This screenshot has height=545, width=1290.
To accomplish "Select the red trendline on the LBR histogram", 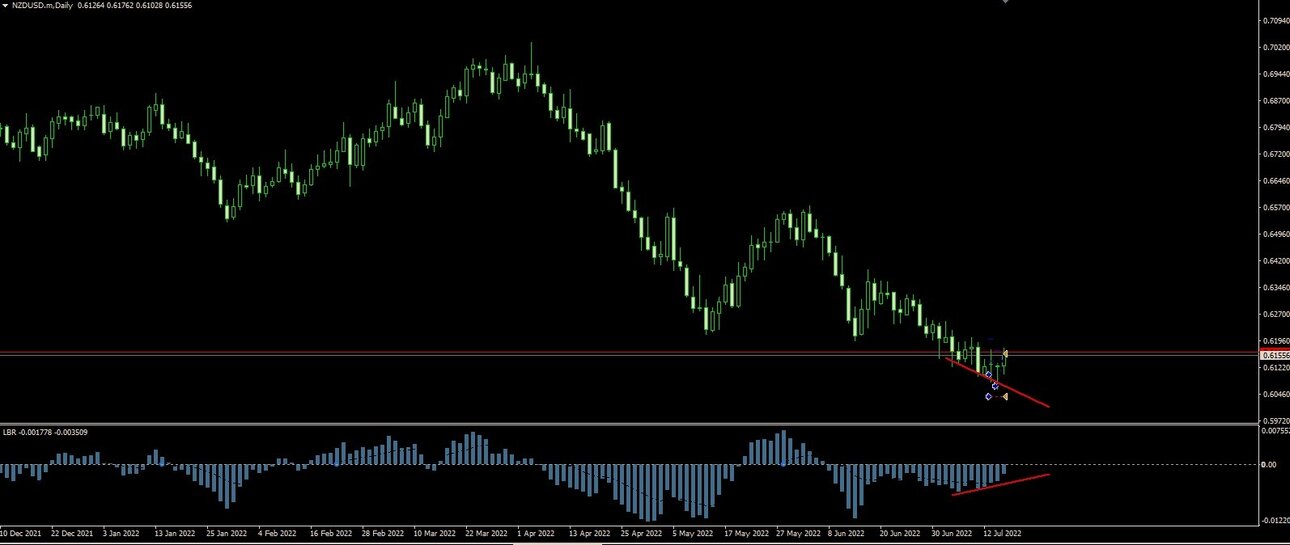I will coord(1000,484).
